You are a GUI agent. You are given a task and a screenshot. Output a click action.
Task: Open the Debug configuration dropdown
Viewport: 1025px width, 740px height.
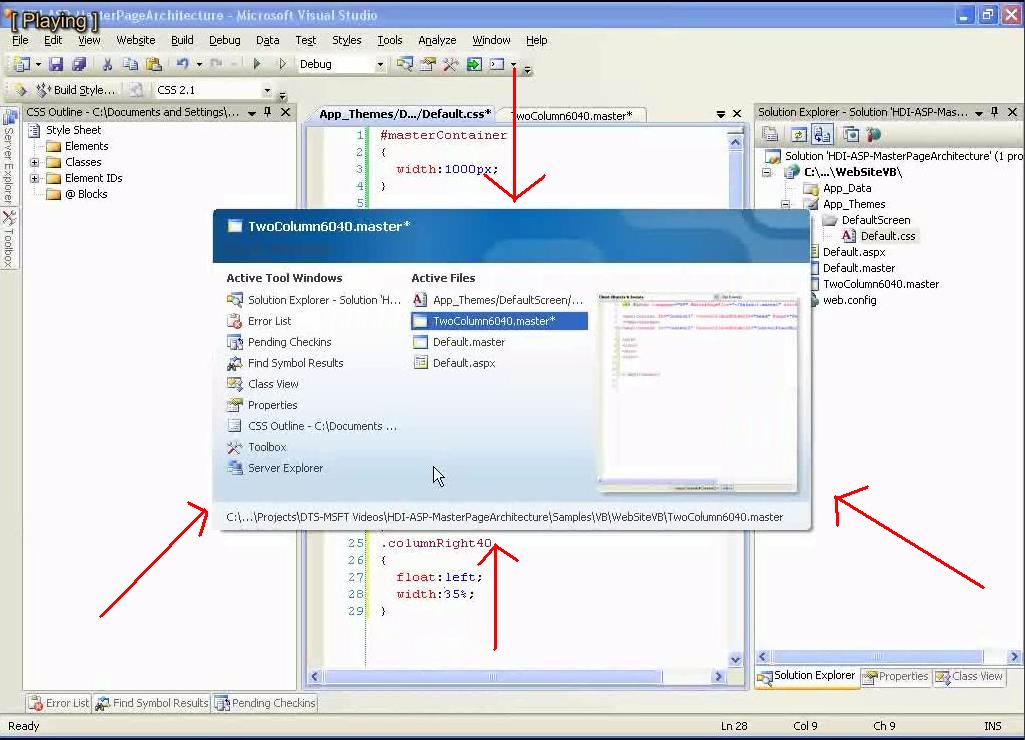pos(379,64)
